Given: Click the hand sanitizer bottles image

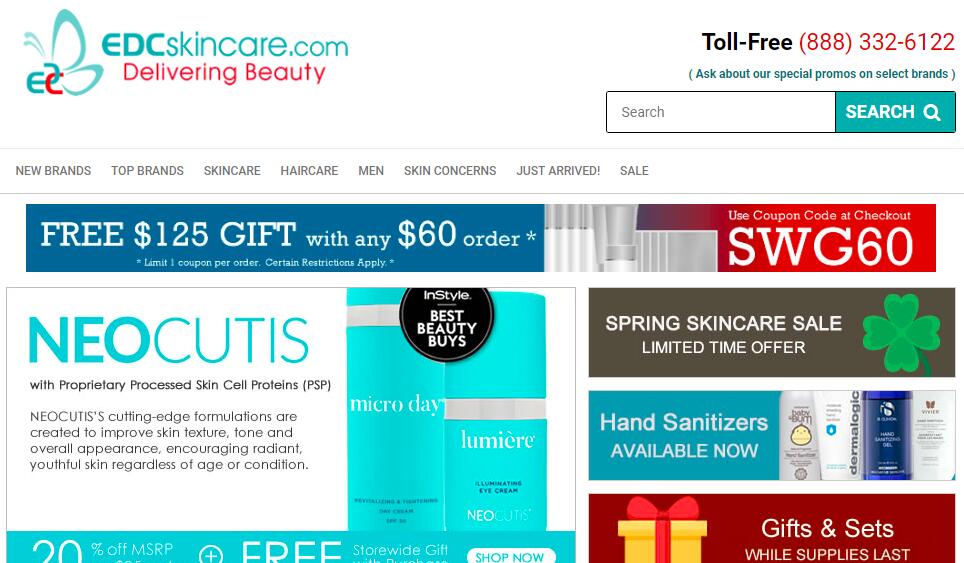Looking at the screenshot, I should coord(866,435).
